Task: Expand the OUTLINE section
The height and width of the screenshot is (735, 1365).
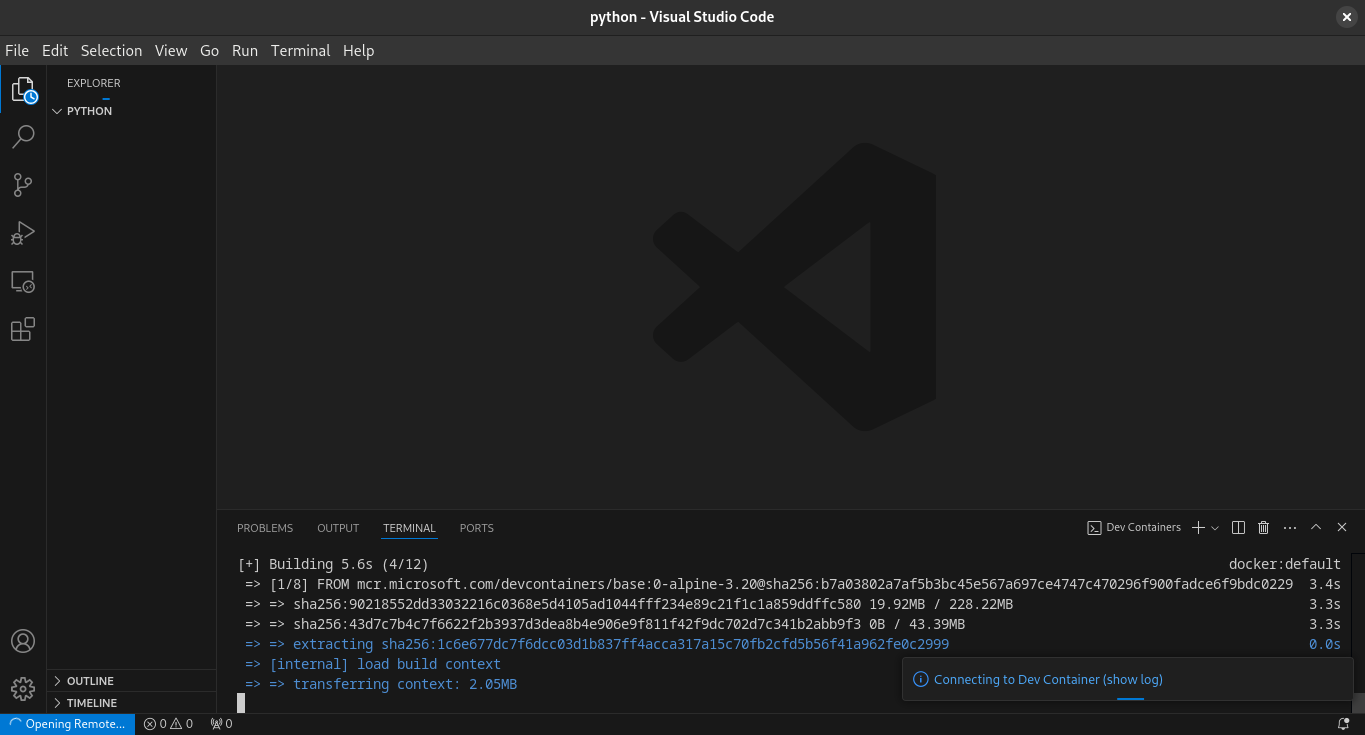Action: [x=90, y=681]
